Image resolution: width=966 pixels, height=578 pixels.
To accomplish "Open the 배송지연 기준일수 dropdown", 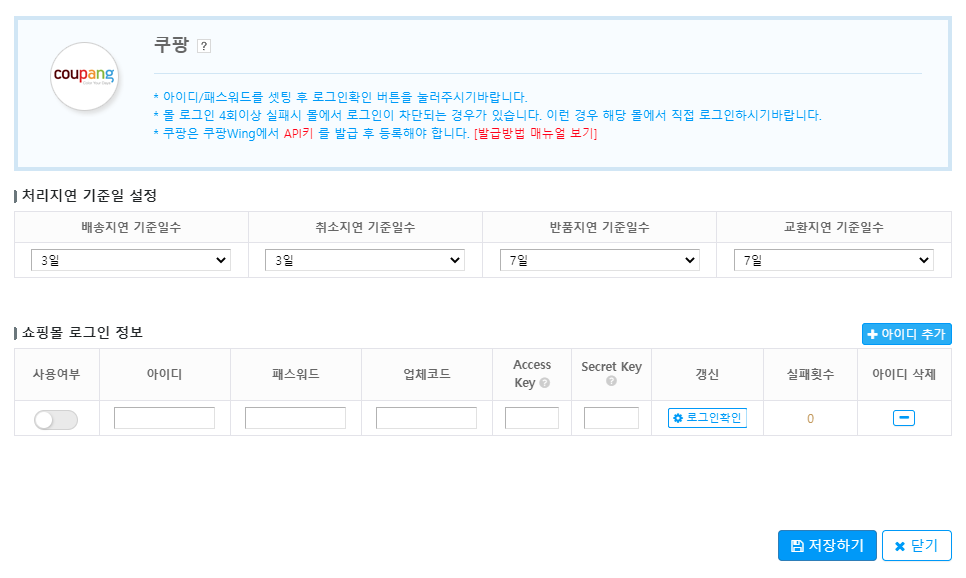I will tap(130, 259).
